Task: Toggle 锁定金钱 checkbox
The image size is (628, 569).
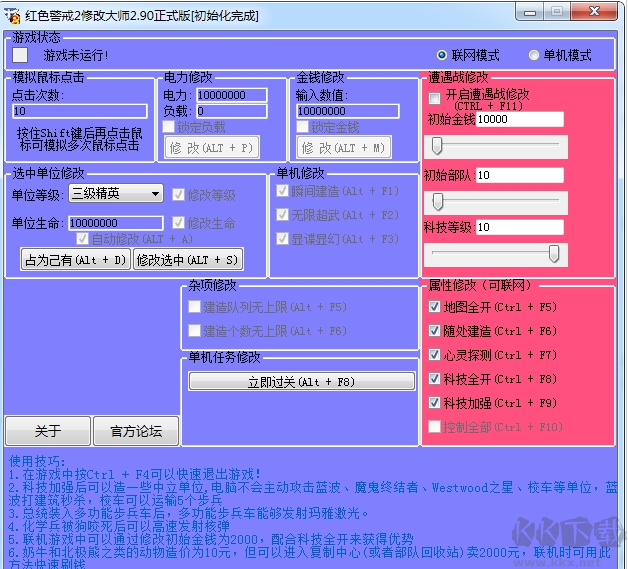Action: pos(302,127)
